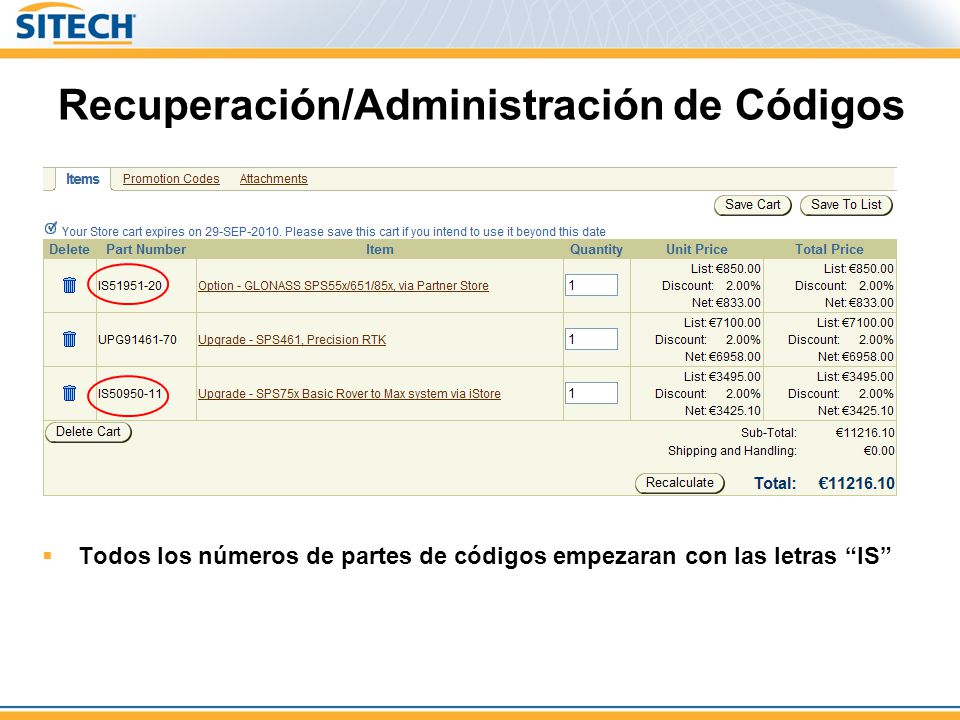
Task: Click part number IS51951-20
Action: [130, 285]
